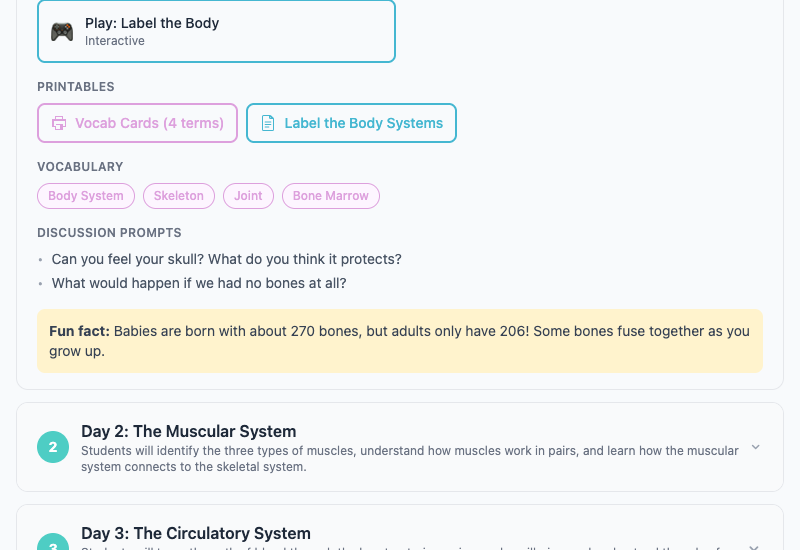Expand Day 3 using its chevron arrow
800x550 pixels.
point(755,546)
